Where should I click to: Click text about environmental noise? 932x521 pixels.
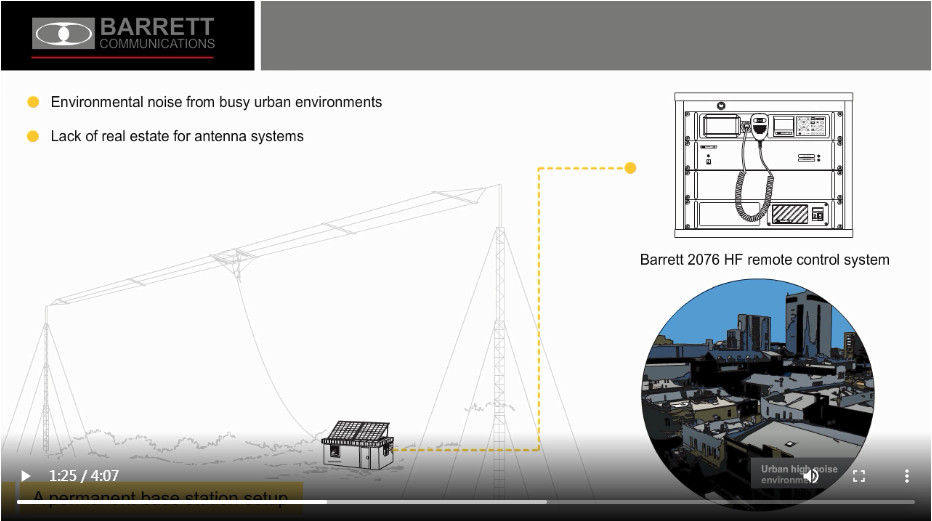click(x=216, y=102)
